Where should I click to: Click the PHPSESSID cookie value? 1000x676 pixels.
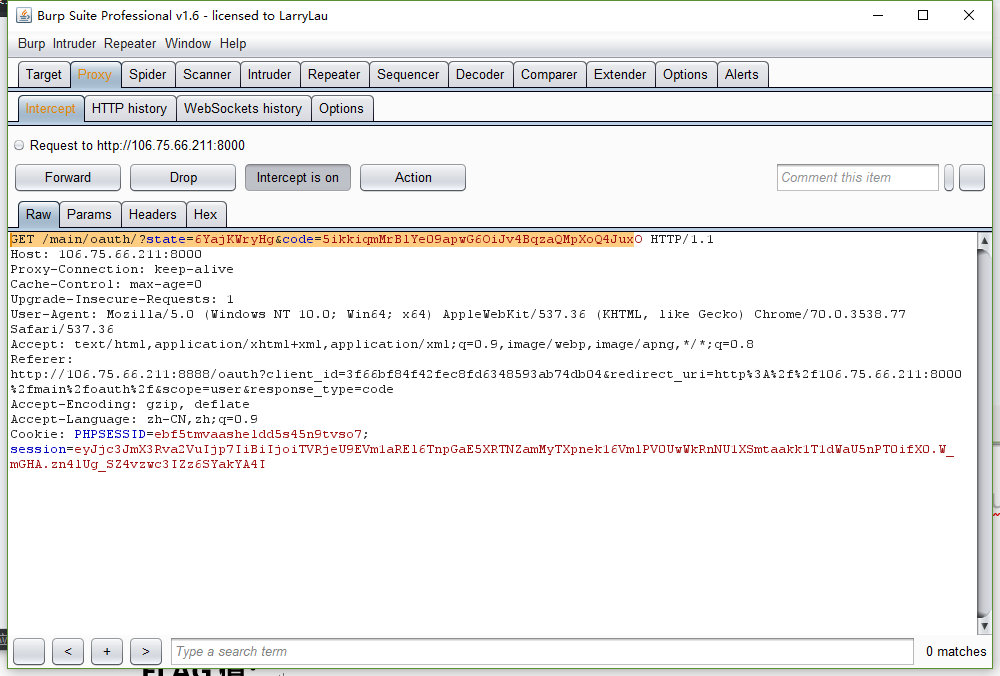coord(258,434)
